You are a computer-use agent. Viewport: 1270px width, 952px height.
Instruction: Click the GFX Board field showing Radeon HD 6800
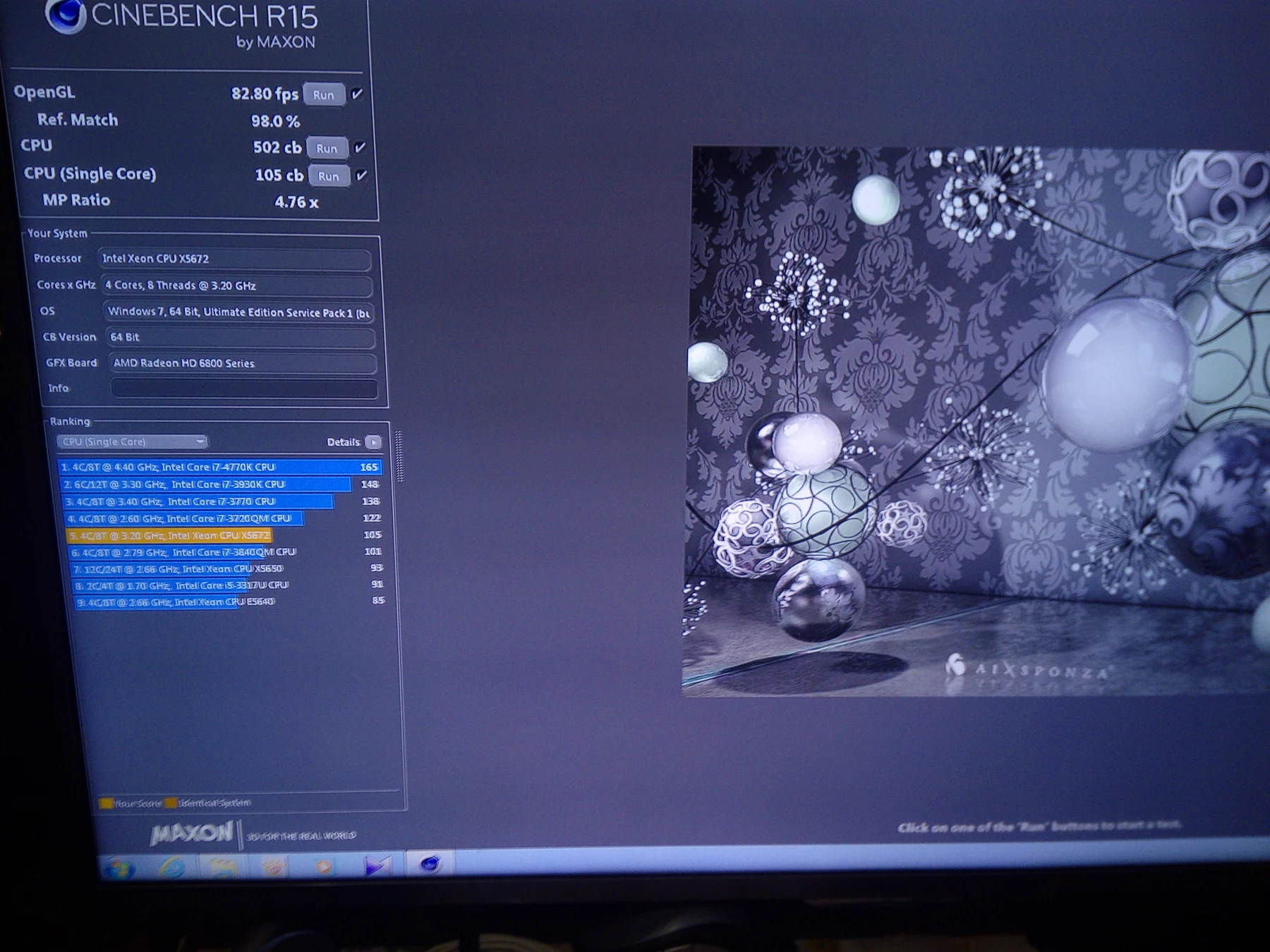click(x=243, y=363)
